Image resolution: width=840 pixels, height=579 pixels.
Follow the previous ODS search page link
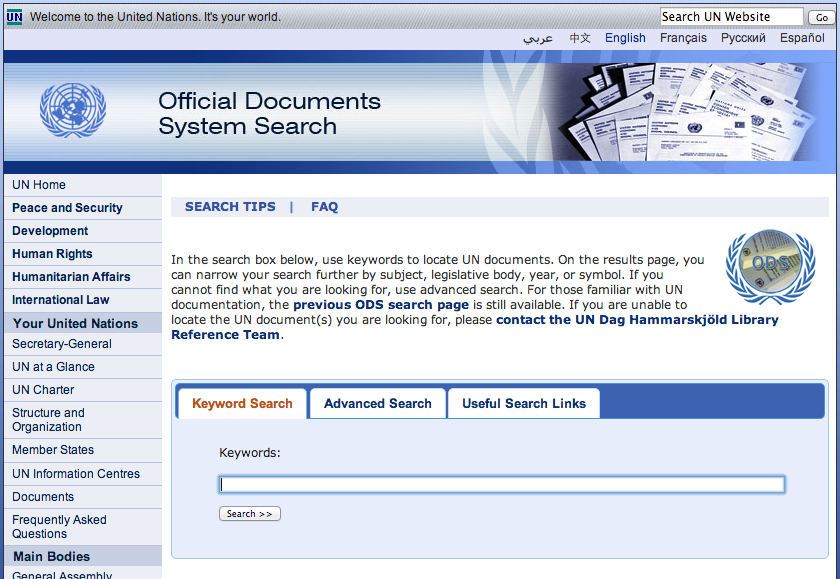[381, 305]
